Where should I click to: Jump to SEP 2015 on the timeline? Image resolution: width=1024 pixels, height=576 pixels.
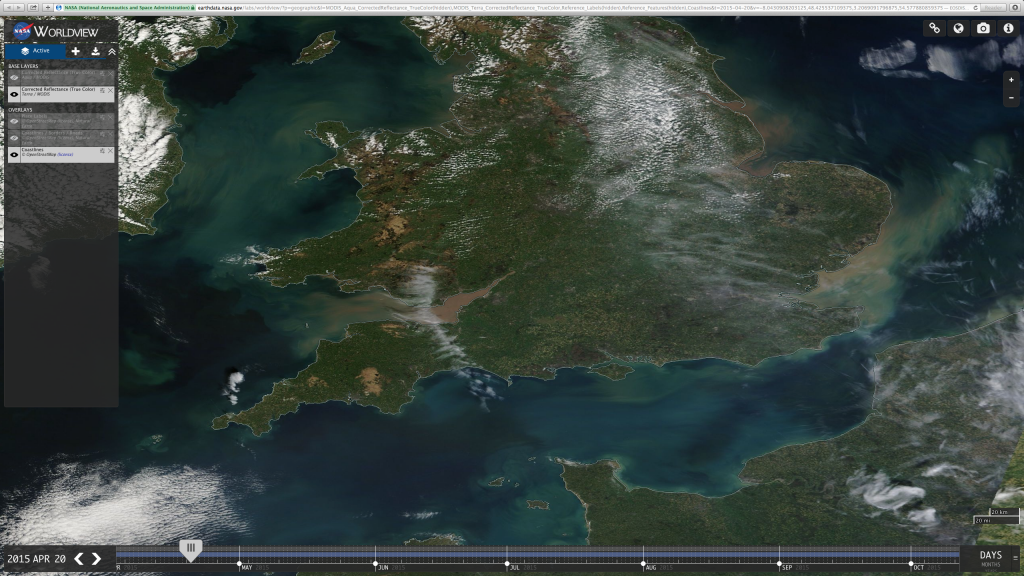tap(786, 568)
